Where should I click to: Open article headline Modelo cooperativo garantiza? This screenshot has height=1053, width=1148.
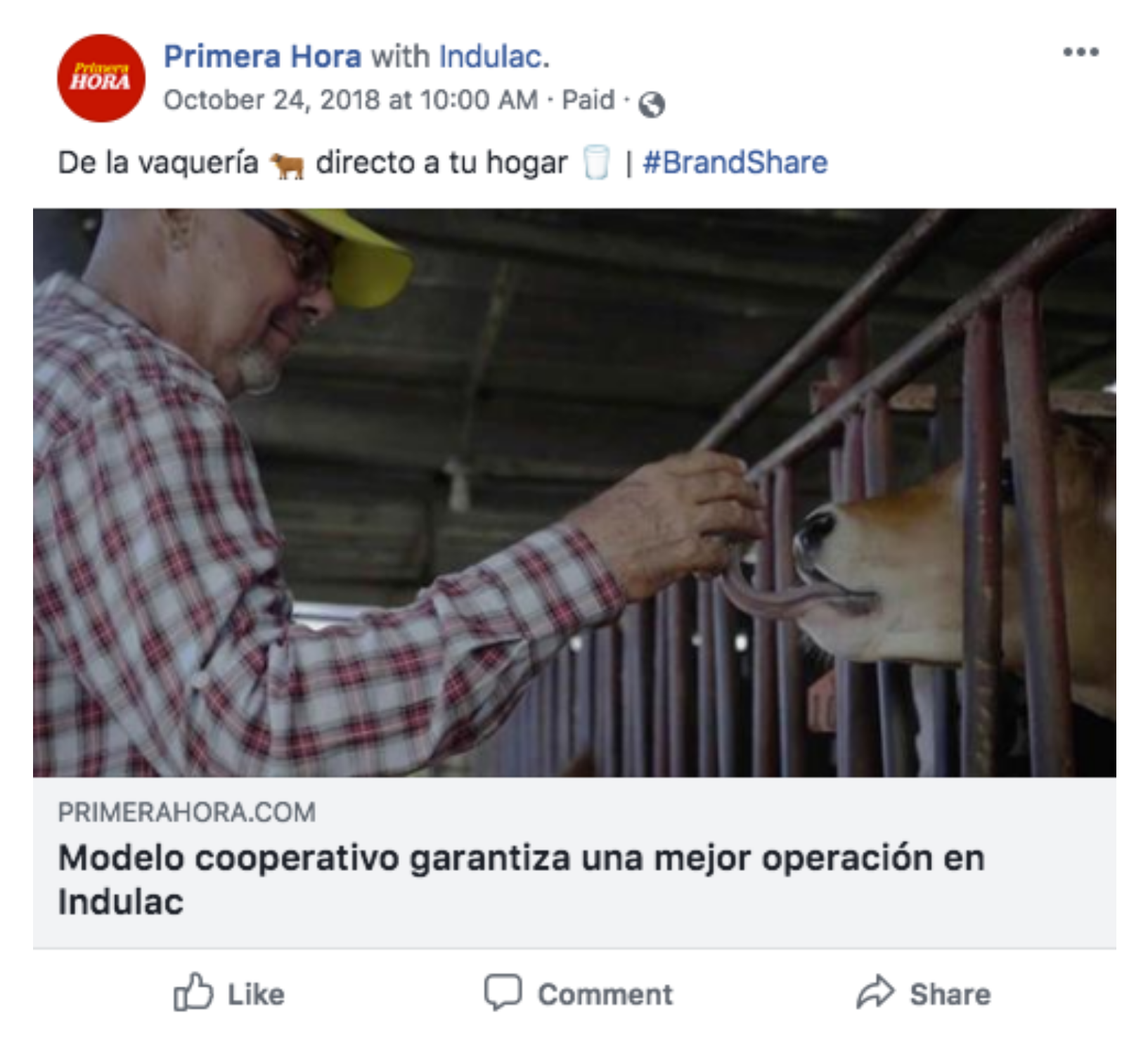[x=521, y=879]
